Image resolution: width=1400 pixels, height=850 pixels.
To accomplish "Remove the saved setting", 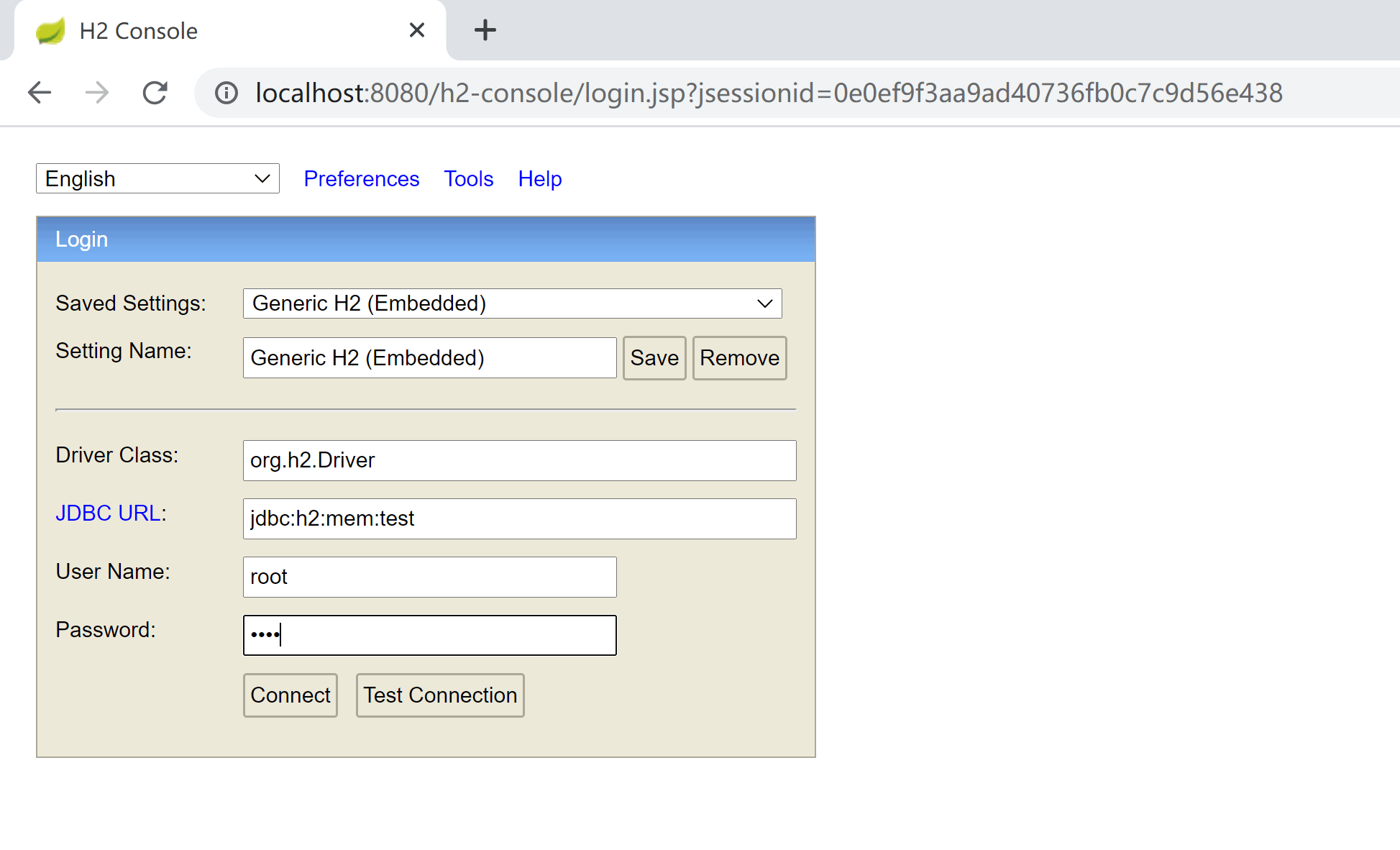I will tap(739, 357).
